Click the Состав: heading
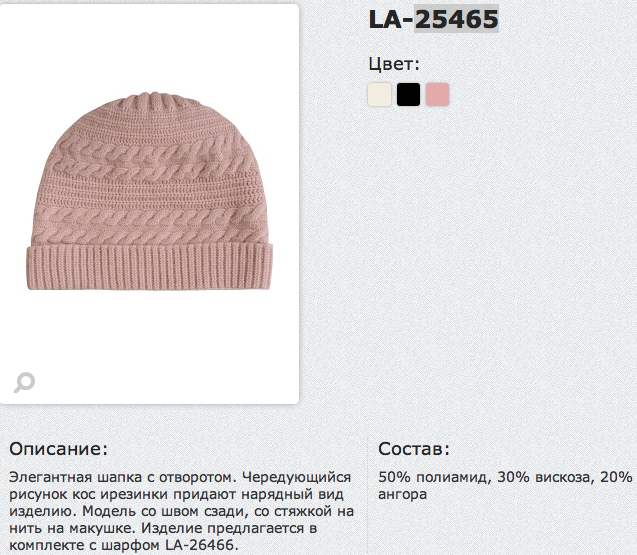The image size is (637, 555). pos(414,449)
